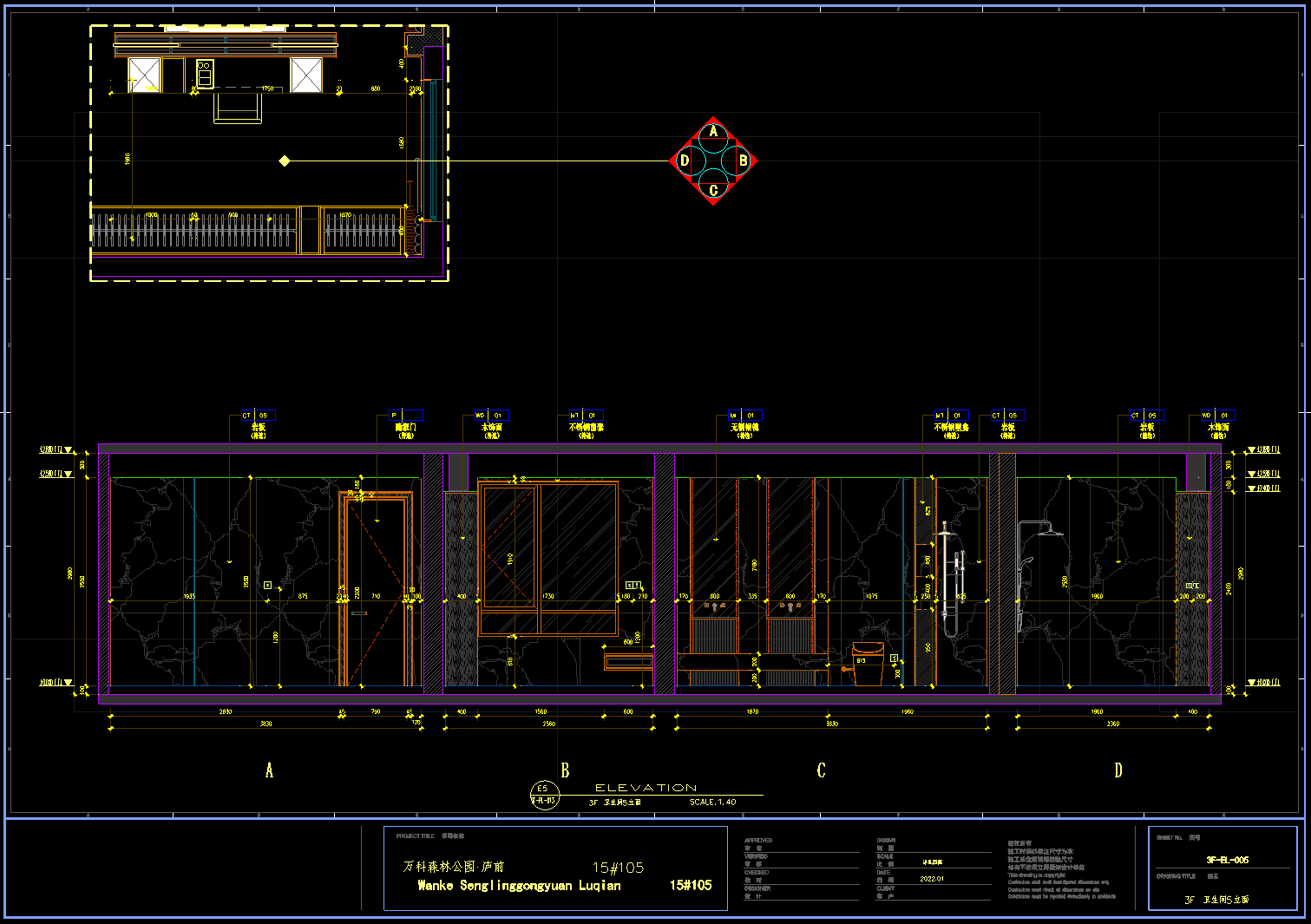
Task: Click the 'MT 01' material tag above elevation B
Action: [587, 416]
